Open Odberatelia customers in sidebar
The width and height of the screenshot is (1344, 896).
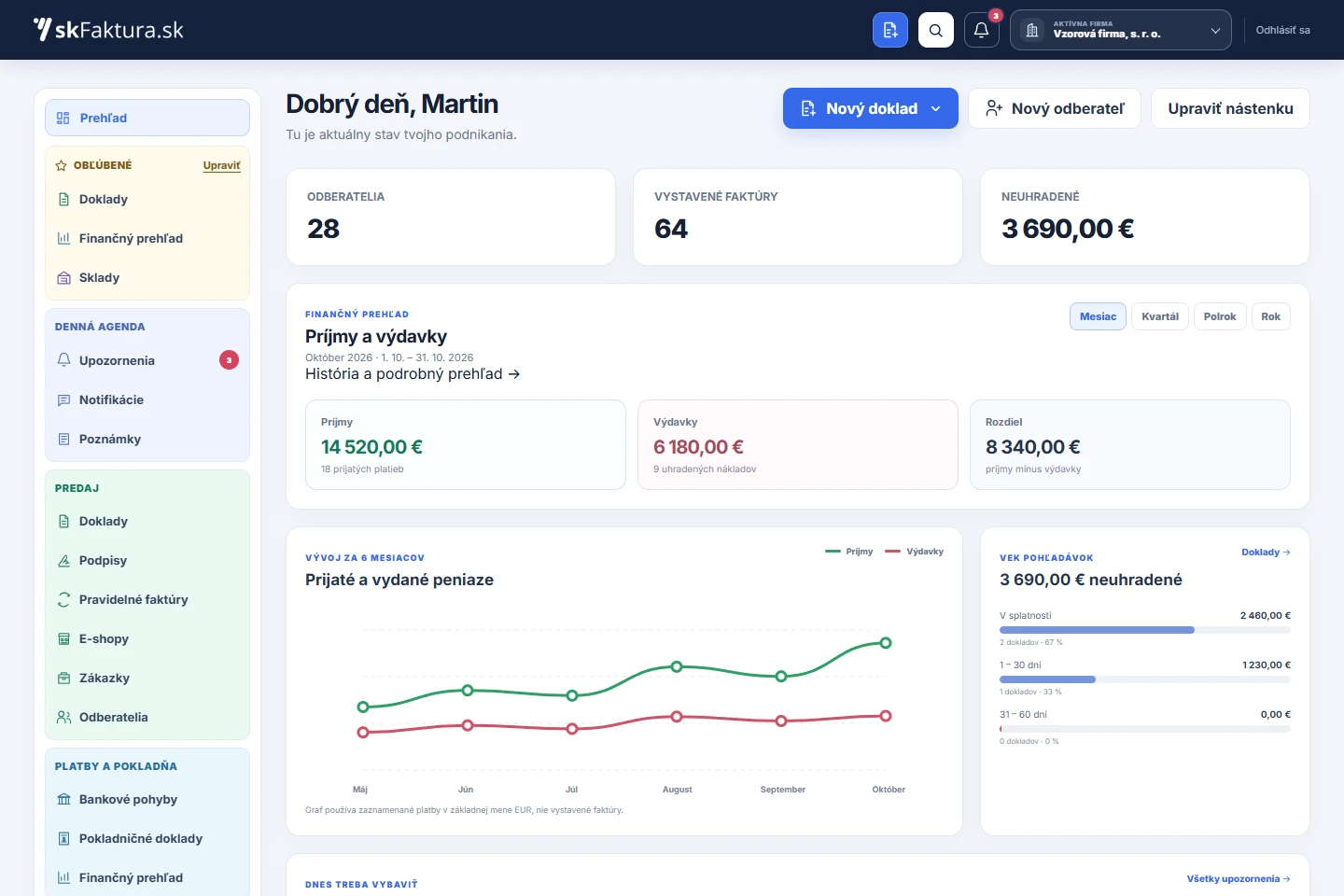coord(147,717)
